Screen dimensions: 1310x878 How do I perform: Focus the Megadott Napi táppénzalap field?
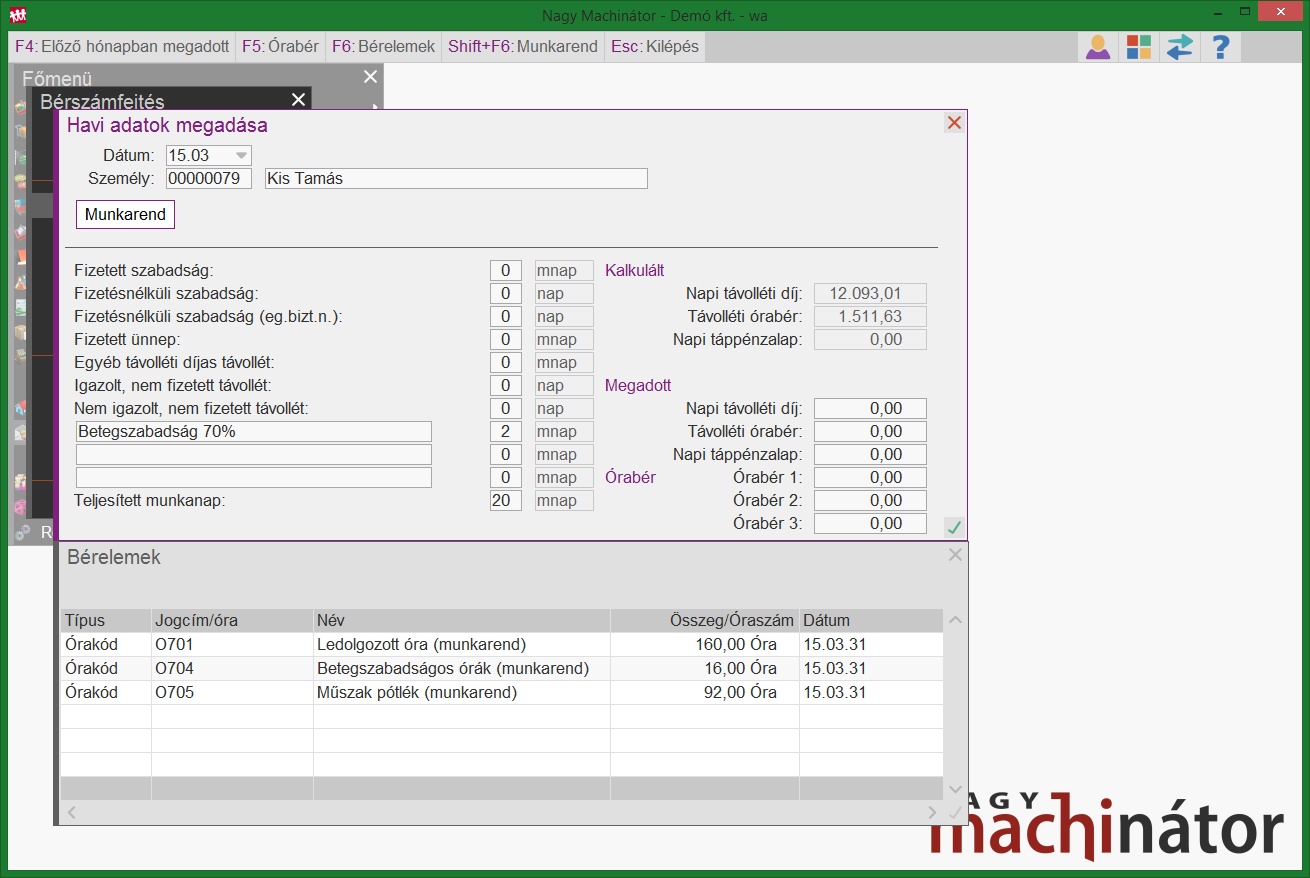870,454
